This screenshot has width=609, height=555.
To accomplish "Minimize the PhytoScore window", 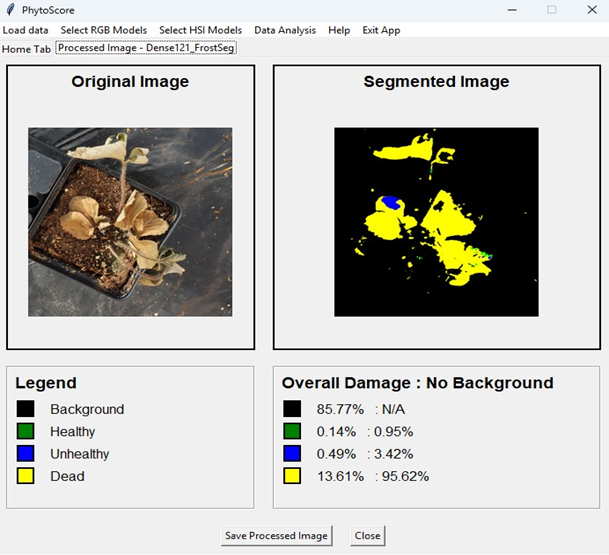I will pyautogui.click(x=512, y=10).
